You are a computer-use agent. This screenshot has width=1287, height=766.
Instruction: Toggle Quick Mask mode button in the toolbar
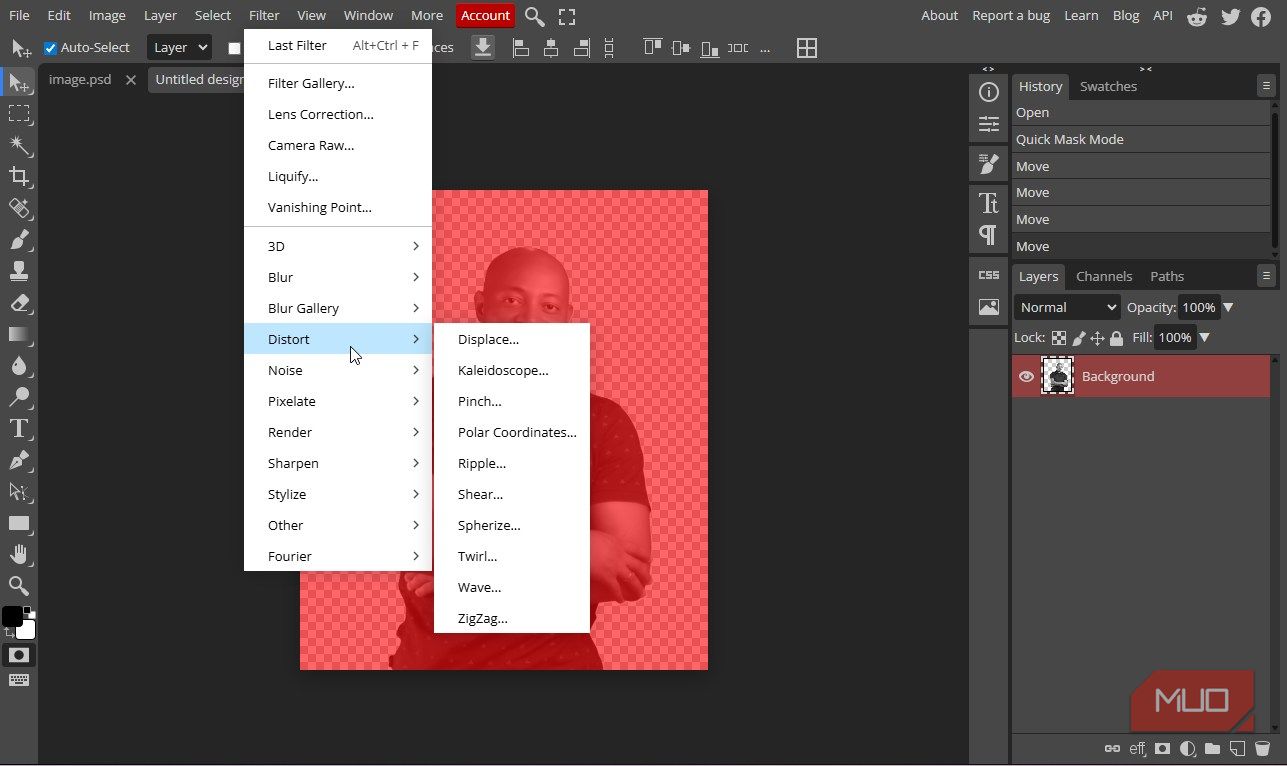click(19, 655)
